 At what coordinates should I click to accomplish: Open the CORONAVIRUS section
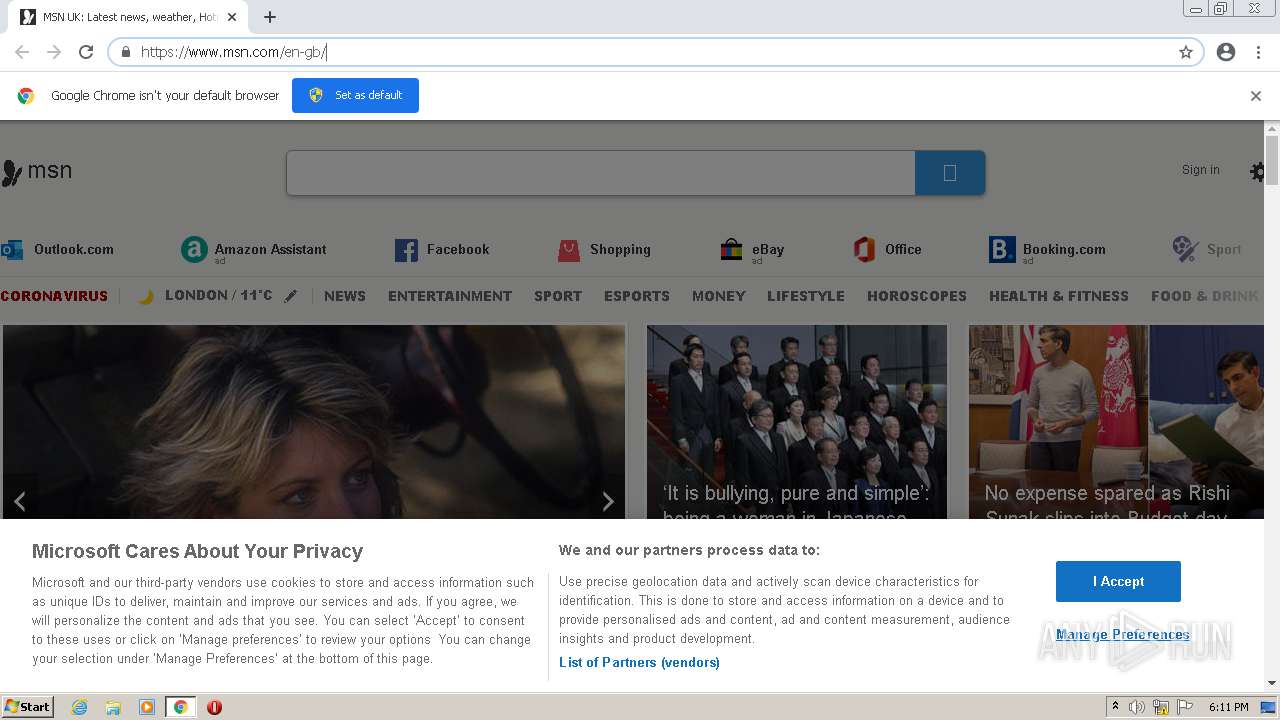coord(54,296)
